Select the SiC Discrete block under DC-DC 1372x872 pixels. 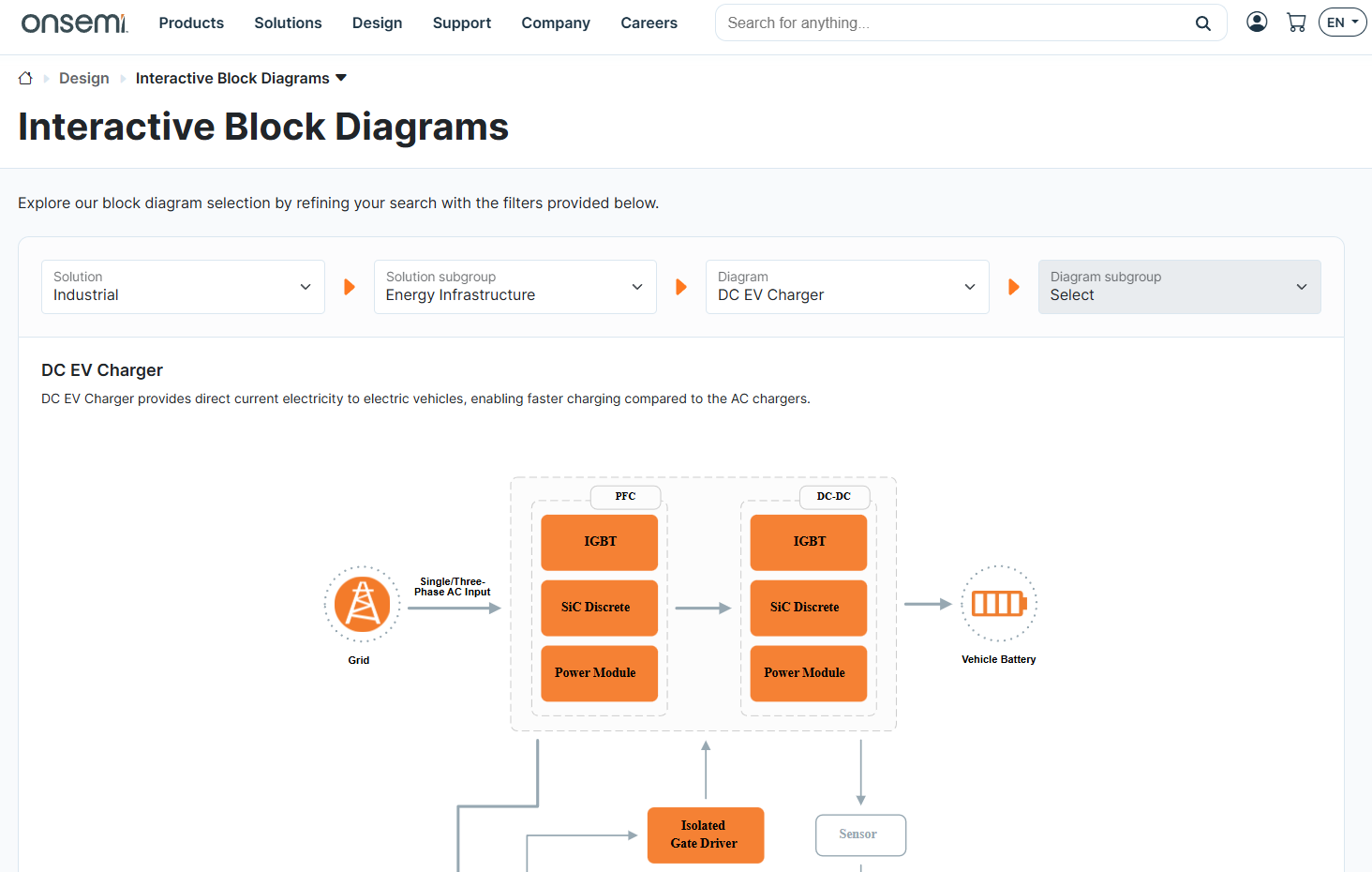point(808,608)
